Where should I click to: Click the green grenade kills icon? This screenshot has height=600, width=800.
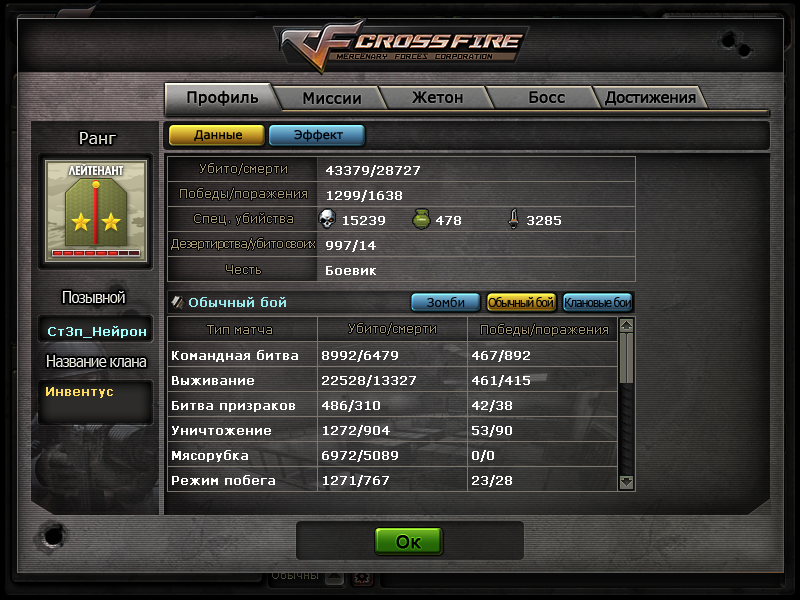[x=421, y=219]
